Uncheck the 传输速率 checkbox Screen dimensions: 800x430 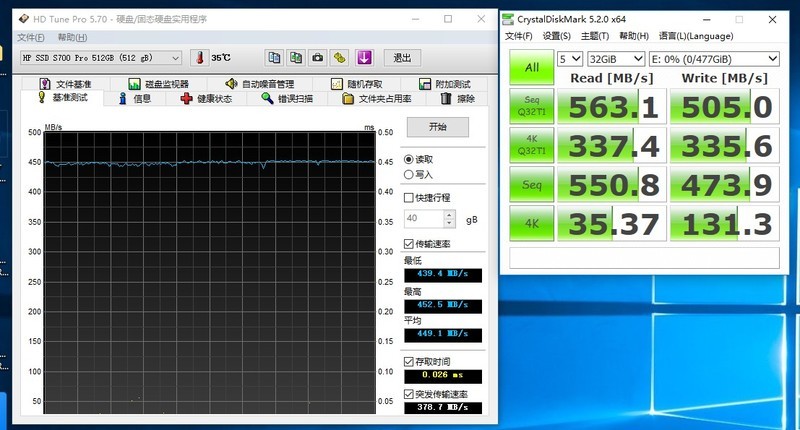coord(409,244)
